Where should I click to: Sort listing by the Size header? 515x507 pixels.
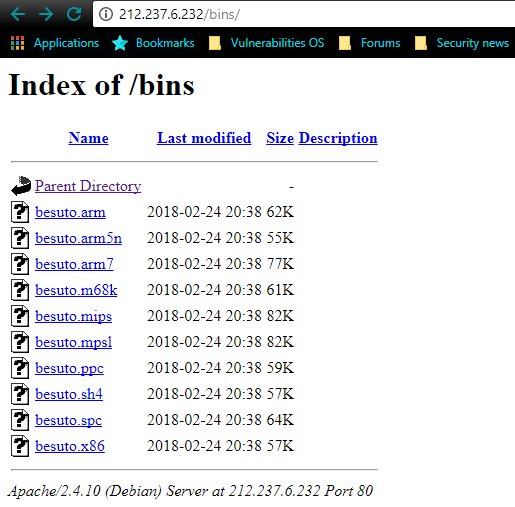(280, 138)
